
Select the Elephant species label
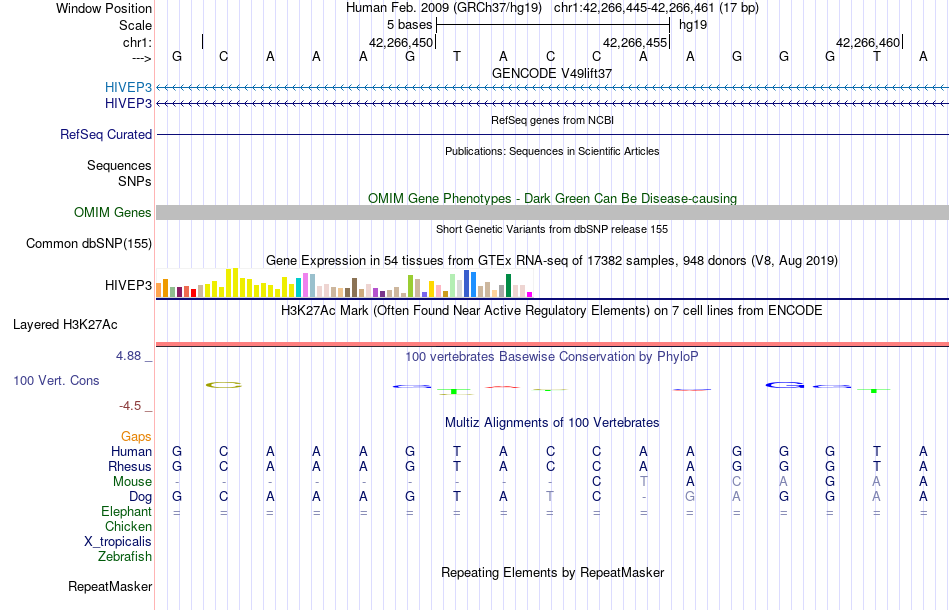(126, 512)
